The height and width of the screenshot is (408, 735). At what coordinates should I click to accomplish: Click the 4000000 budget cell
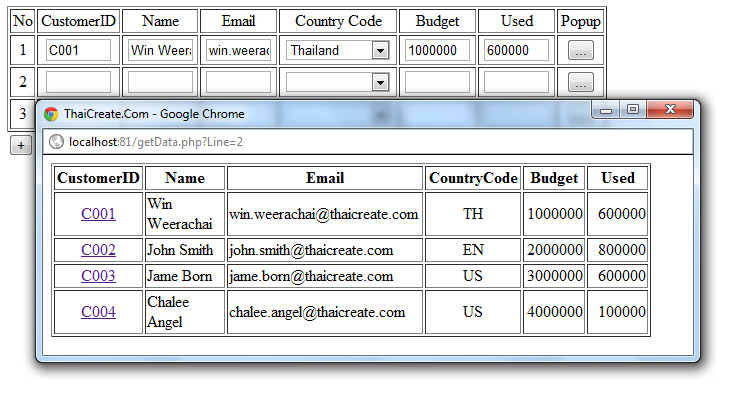click(554, 312)
